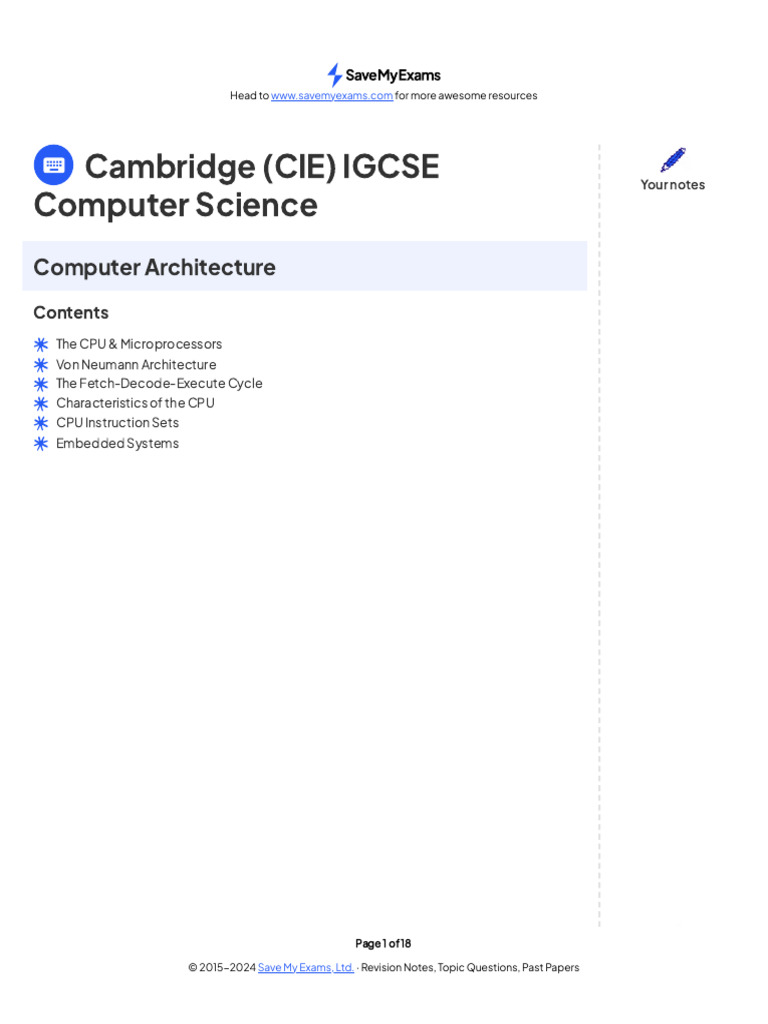Choose the CPU Instruction Sets entry

(117, 423)
